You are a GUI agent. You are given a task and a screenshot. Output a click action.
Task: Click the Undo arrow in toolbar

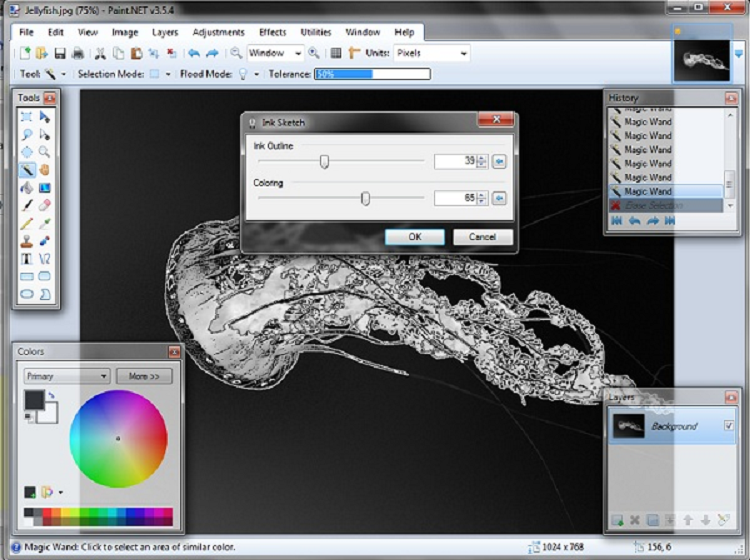point(193,53)
